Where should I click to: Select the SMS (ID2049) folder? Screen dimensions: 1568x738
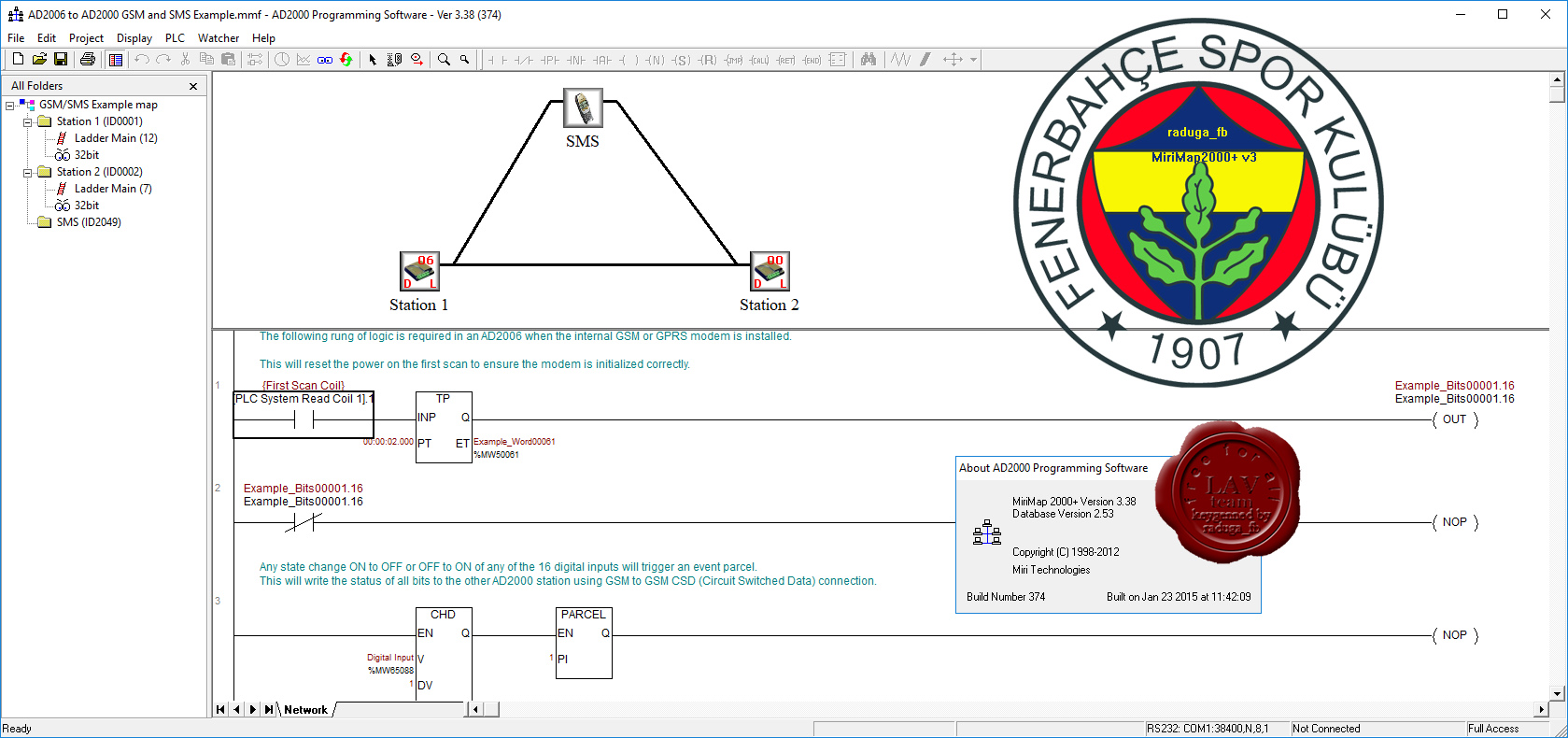pyautogui.click(x=89, y=222)
